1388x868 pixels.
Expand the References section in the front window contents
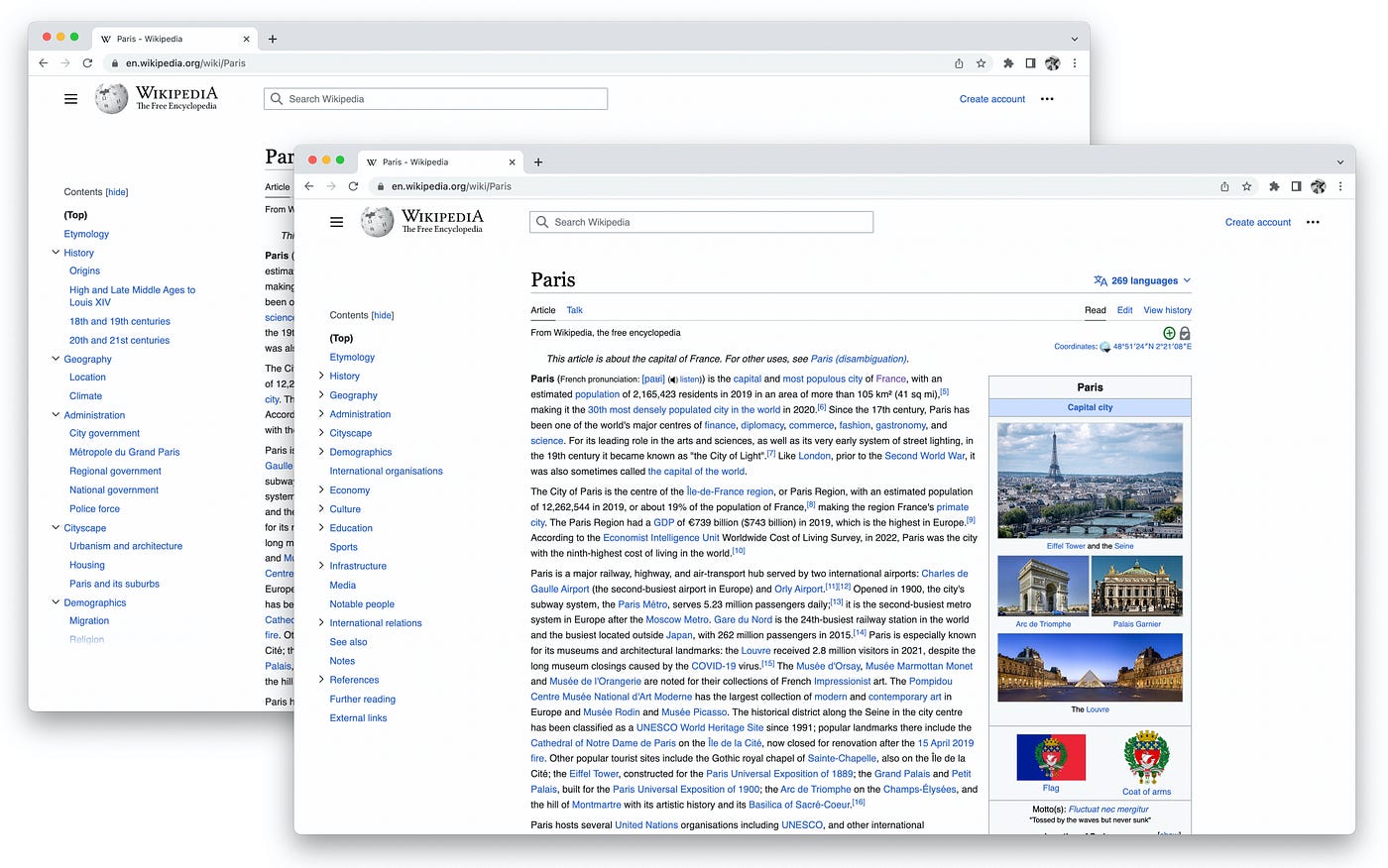[321, 680]
